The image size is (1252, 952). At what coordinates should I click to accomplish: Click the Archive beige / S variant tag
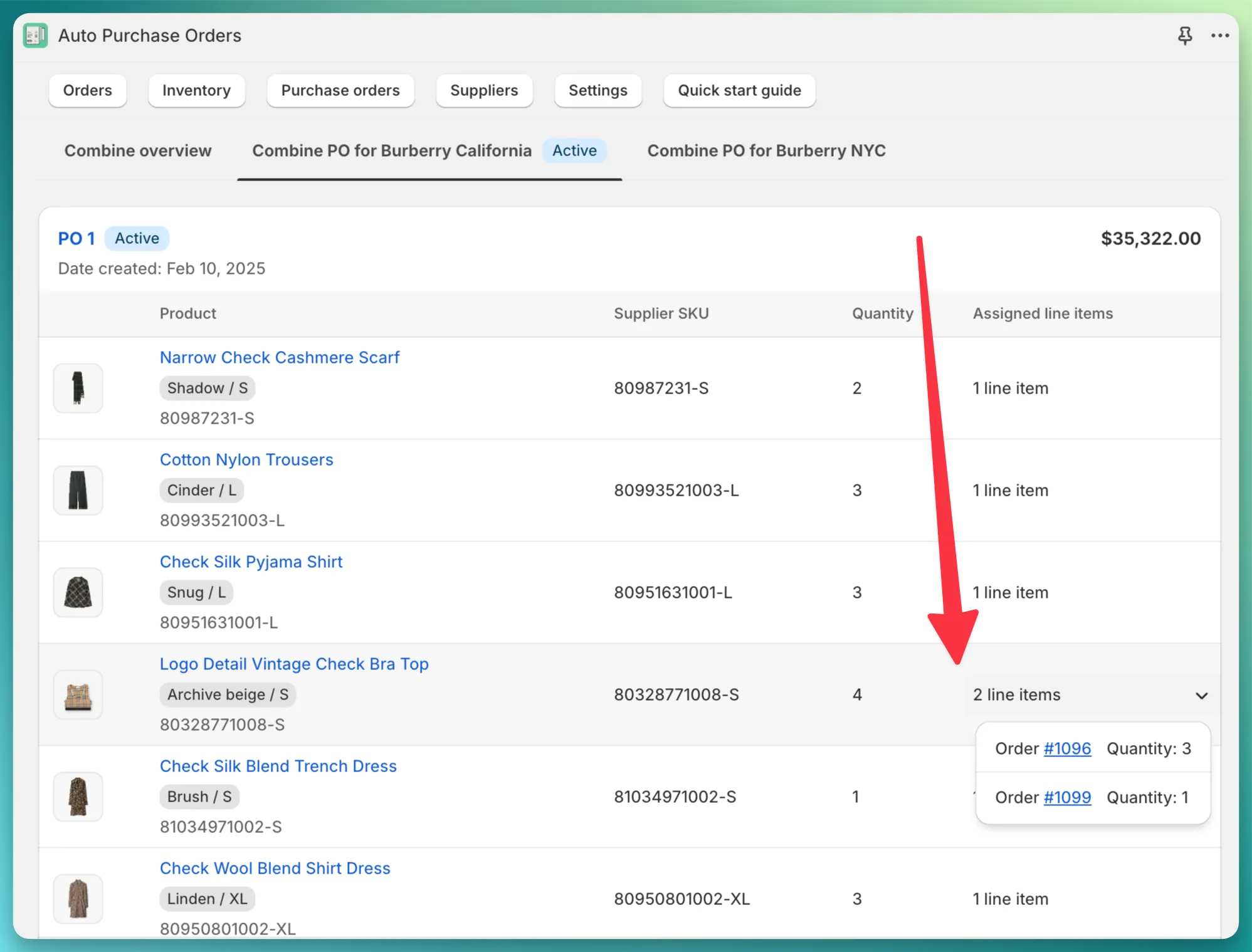(228, 694)
